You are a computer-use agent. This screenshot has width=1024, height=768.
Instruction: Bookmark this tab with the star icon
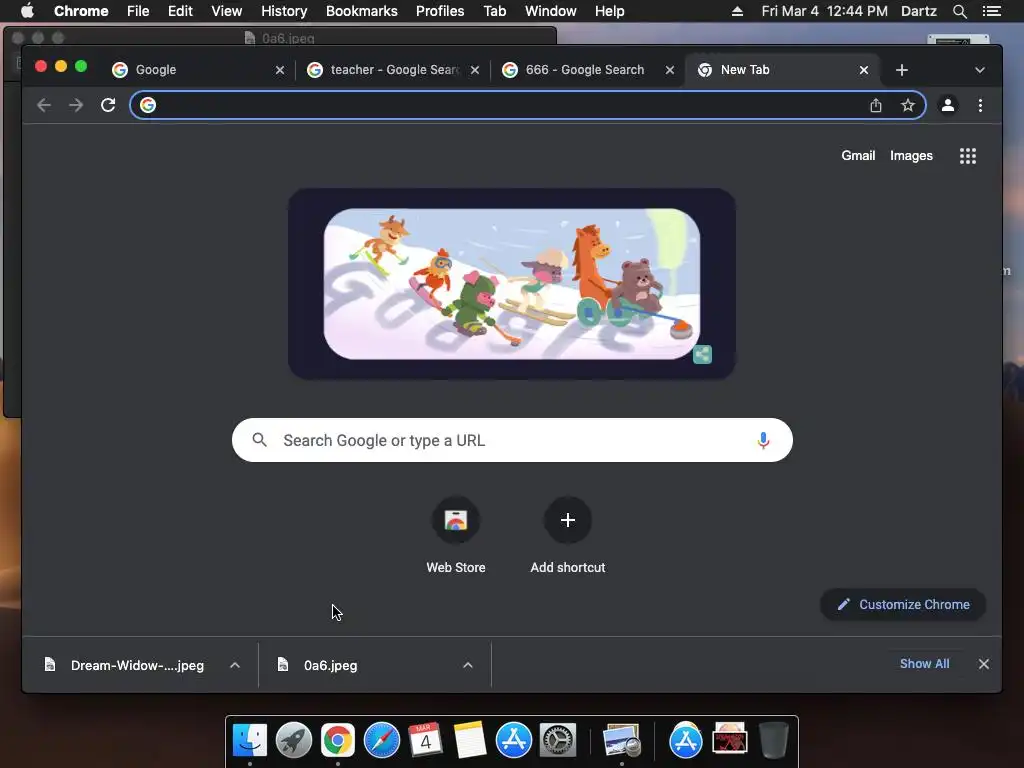(908, 105)
